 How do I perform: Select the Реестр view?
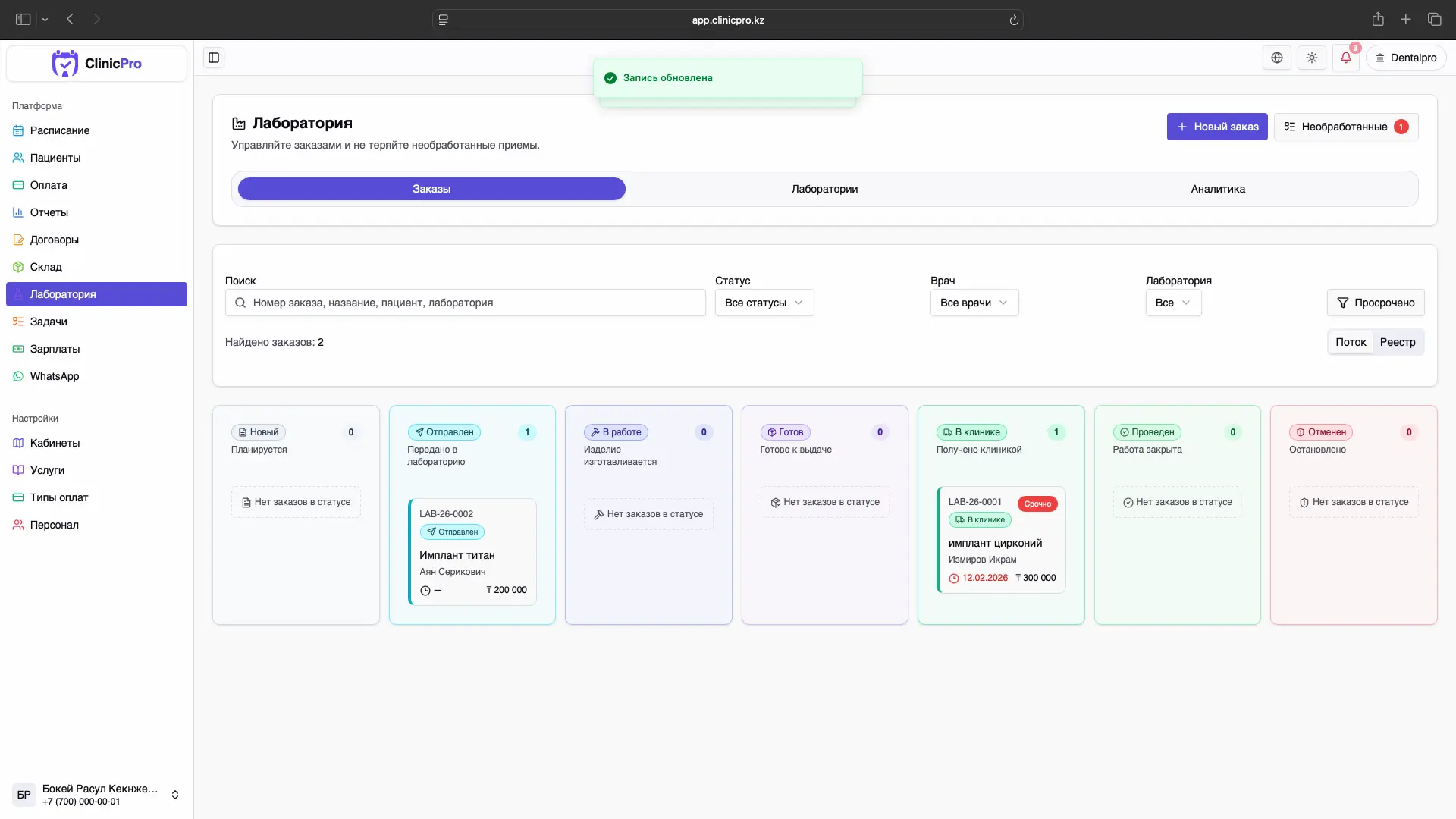(x=1398, y=342)
